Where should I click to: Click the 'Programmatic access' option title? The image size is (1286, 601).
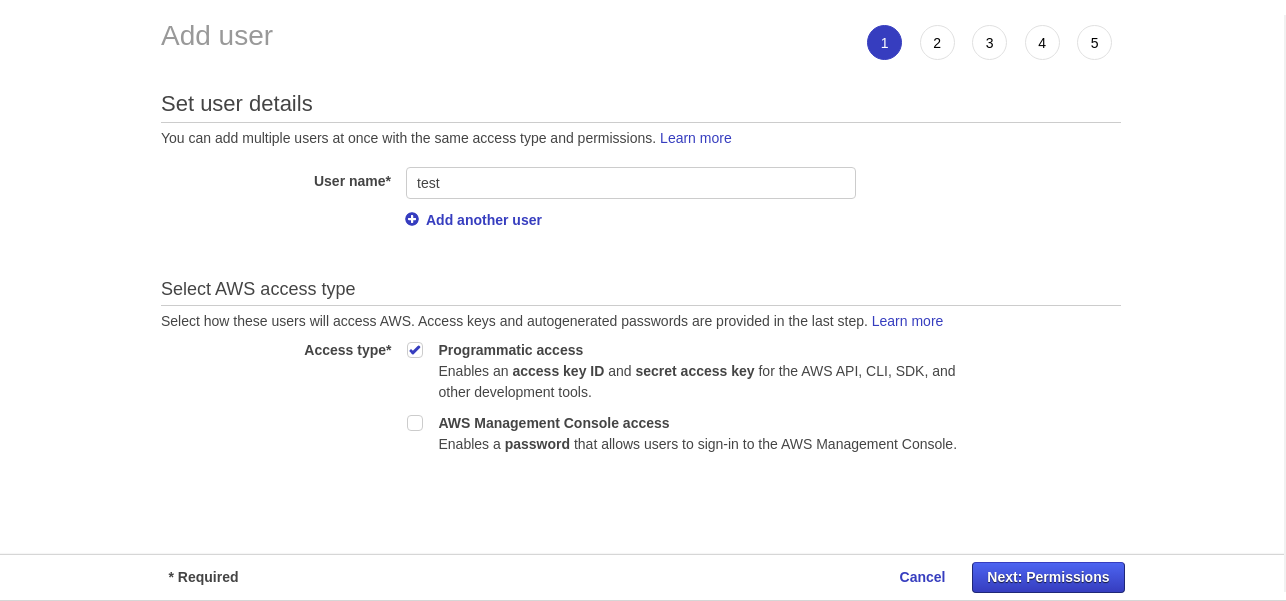click(x=510, y=350)
